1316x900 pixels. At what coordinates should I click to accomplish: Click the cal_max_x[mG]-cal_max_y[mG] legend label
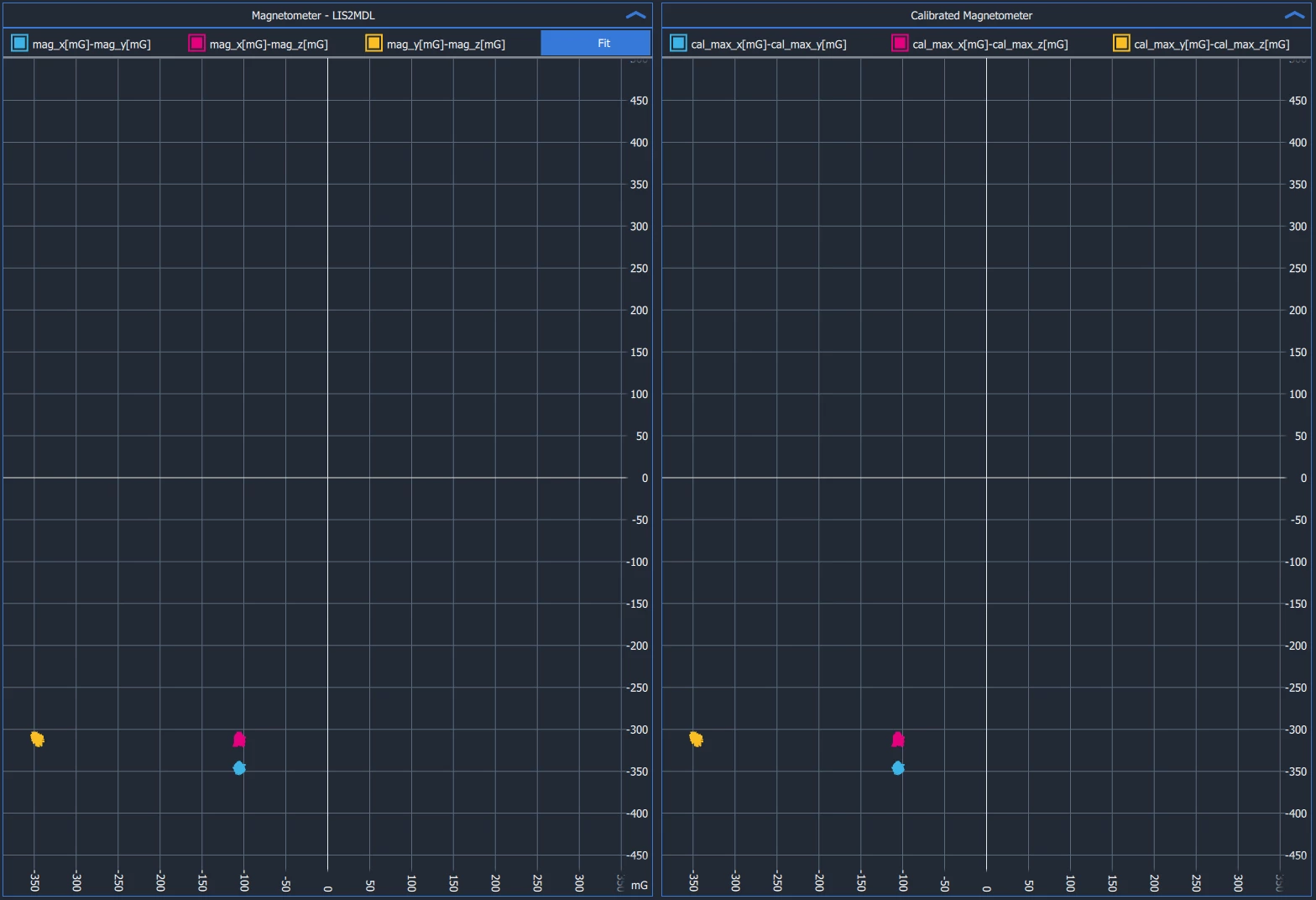point(769,44)
